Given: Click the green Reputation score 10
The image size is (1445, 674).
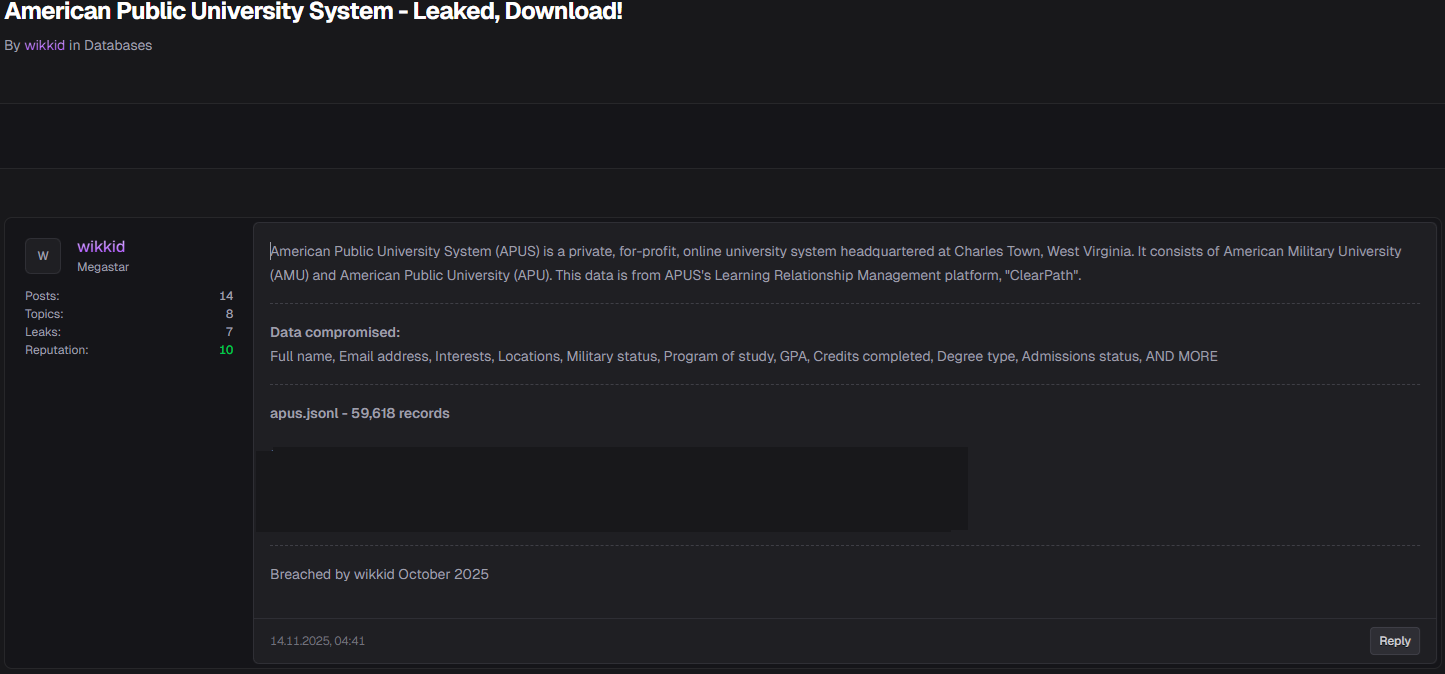Looking at the screenshot, I should coord(226,350).
